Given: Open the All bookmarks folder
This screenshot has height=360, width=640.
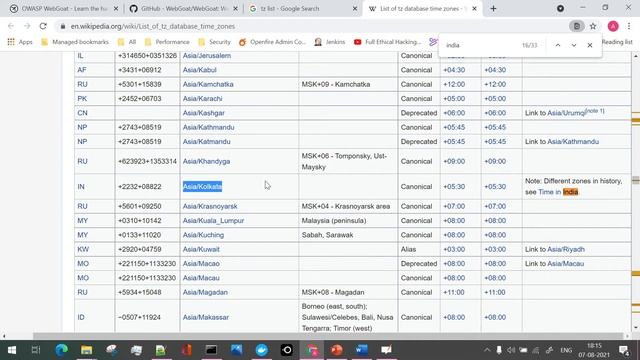Looking at the screenshot, I should coord(127,42).
